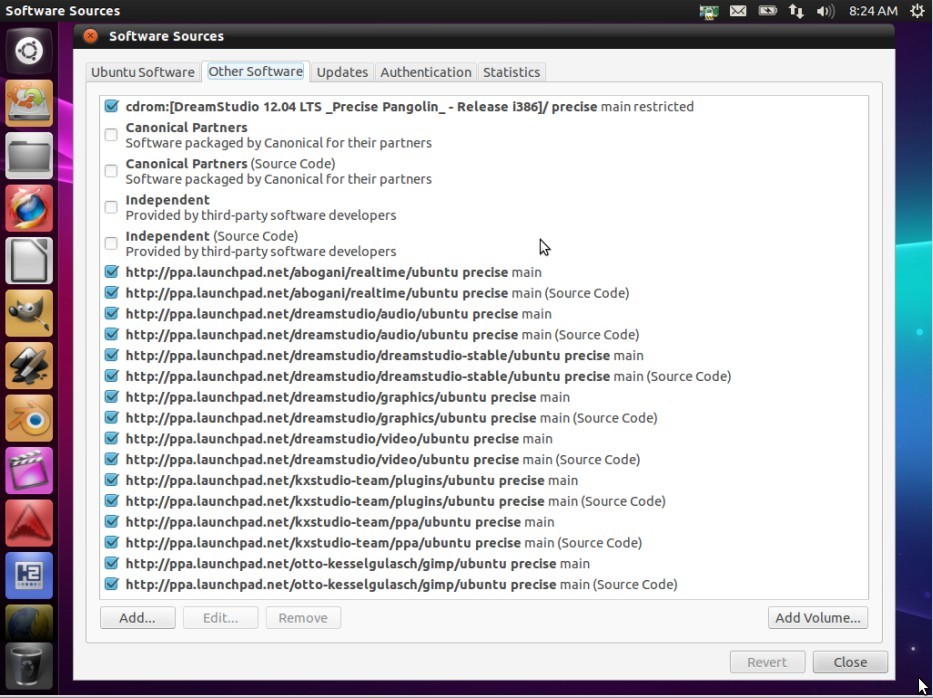This screenshot has width=933, height=698.
Task: Disable dreamstudio/graphics (Source Code) checkbox
Action: tap(111, 418)
